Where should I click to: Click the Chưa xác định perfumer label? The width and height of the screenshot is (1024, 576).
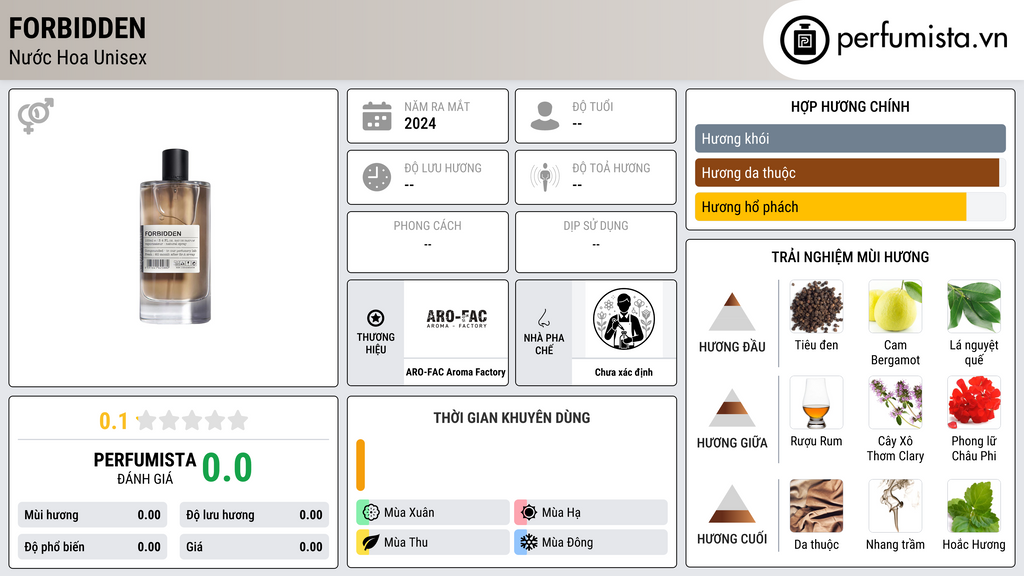click(624, 372)
